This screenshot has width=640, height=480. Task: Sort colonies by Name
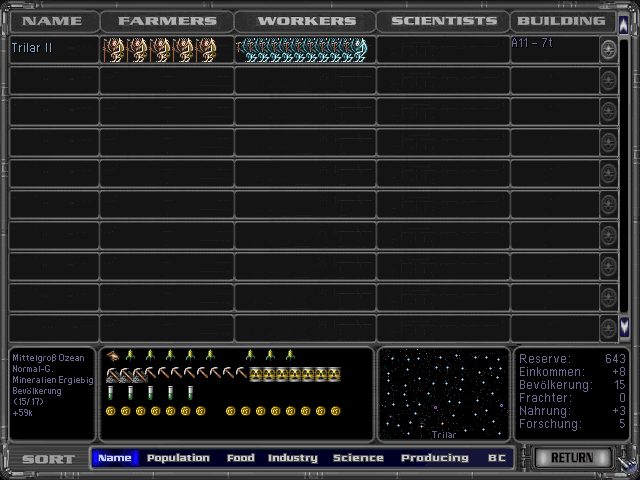(x=115, y=458)
